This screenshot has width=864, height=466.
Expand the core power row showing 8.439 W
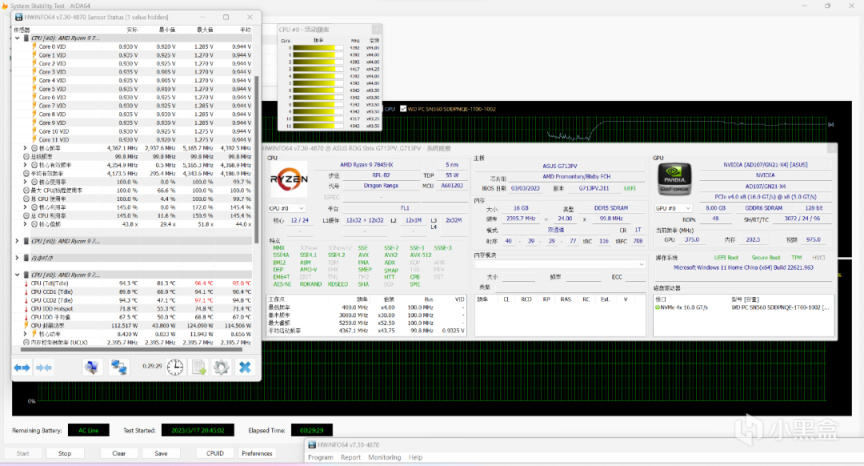coord(25,334)
